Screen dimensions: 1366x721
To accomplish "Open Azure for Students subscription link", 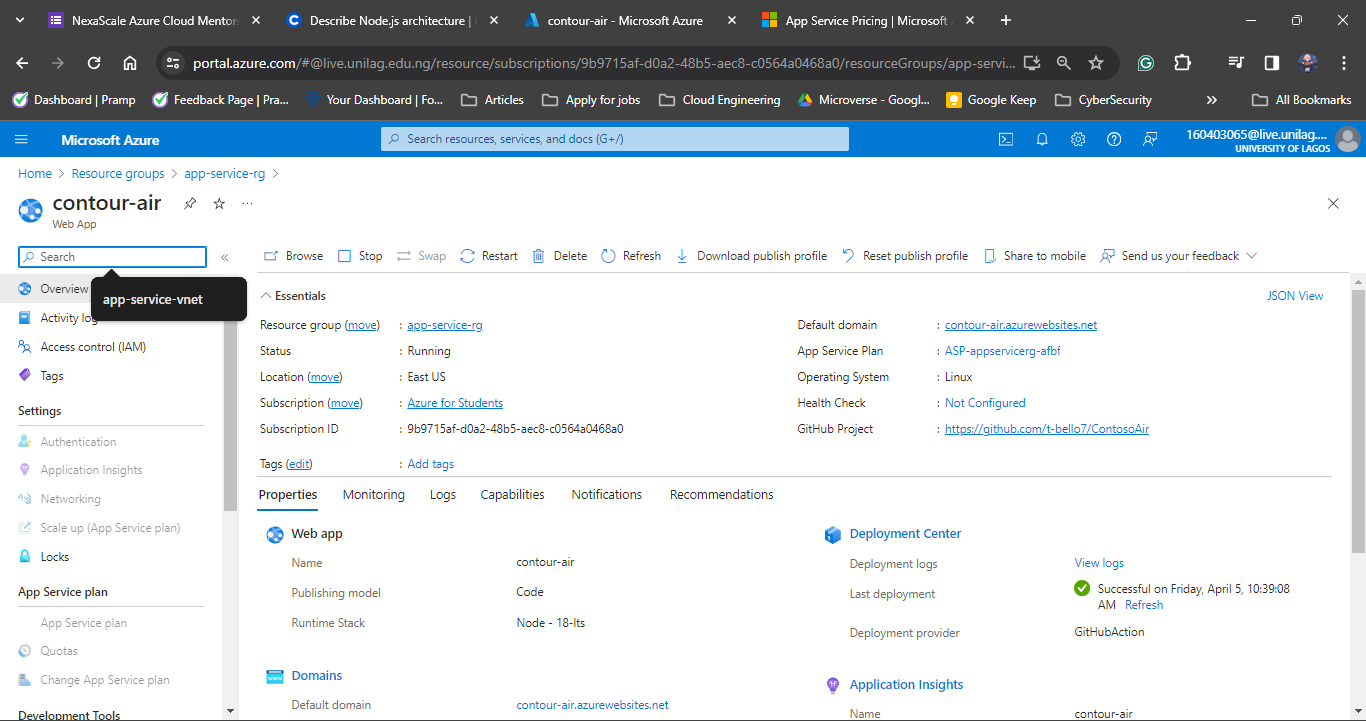I will 455,403.
